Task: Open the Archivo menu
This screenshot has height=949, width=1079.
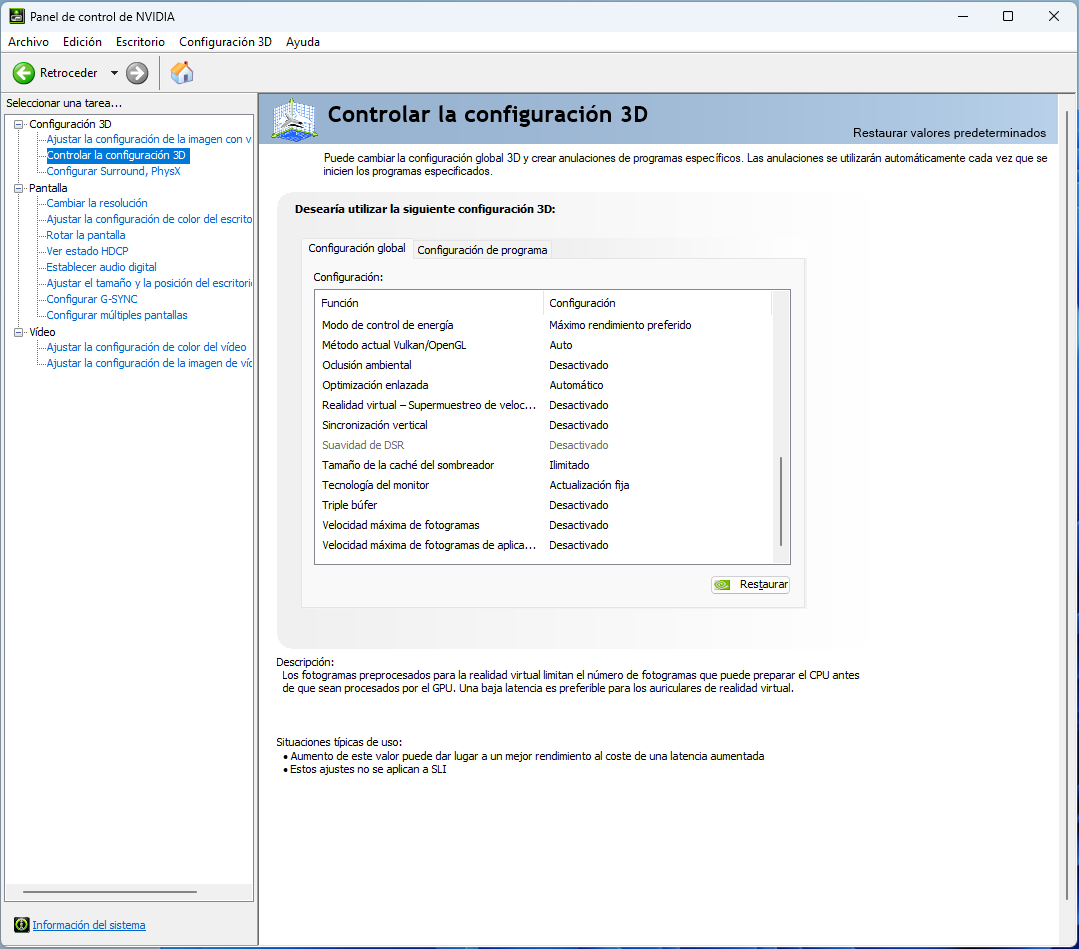Action: (28, 42)
